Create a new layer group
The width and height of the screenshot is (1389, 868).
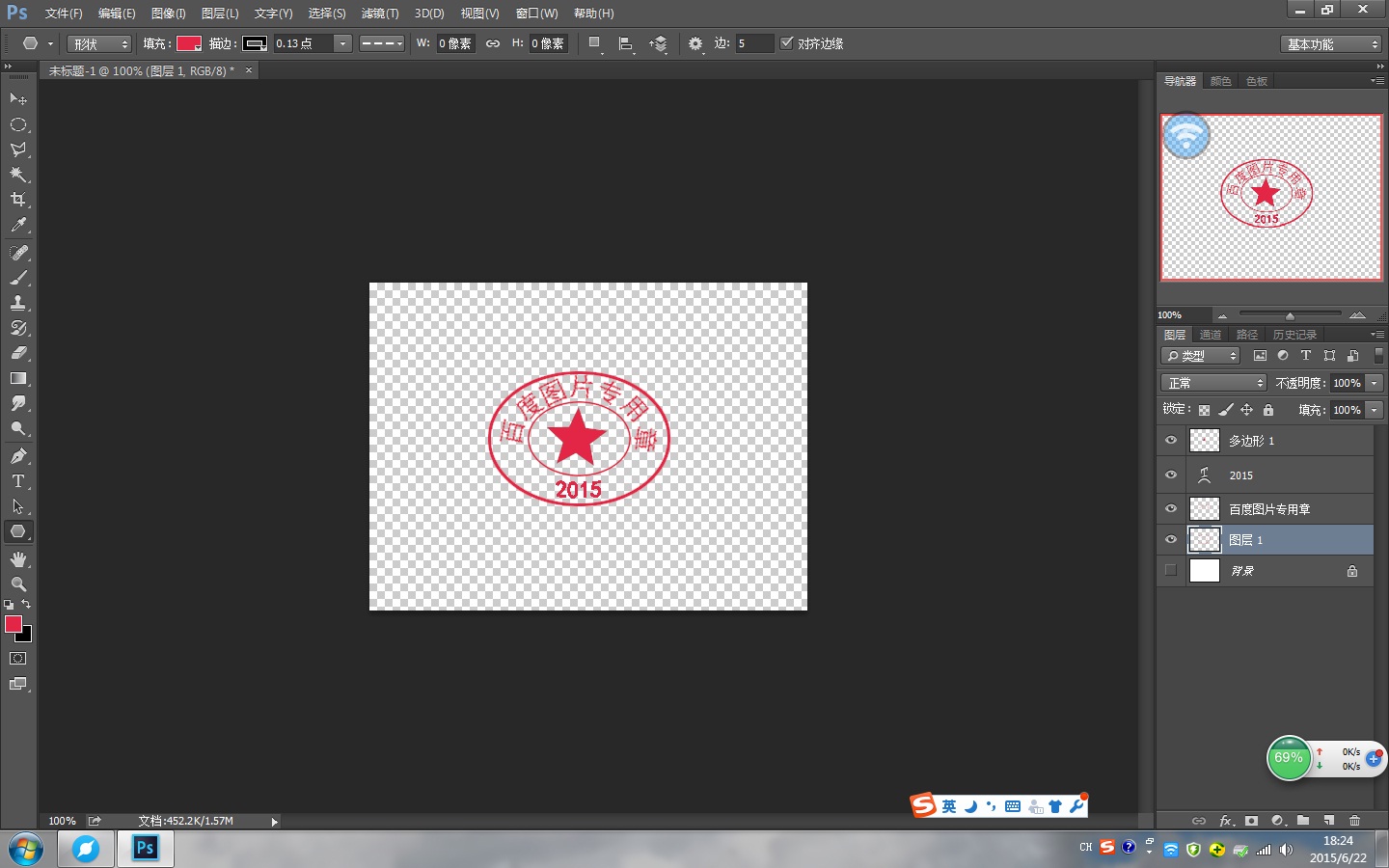point(1303,821)
